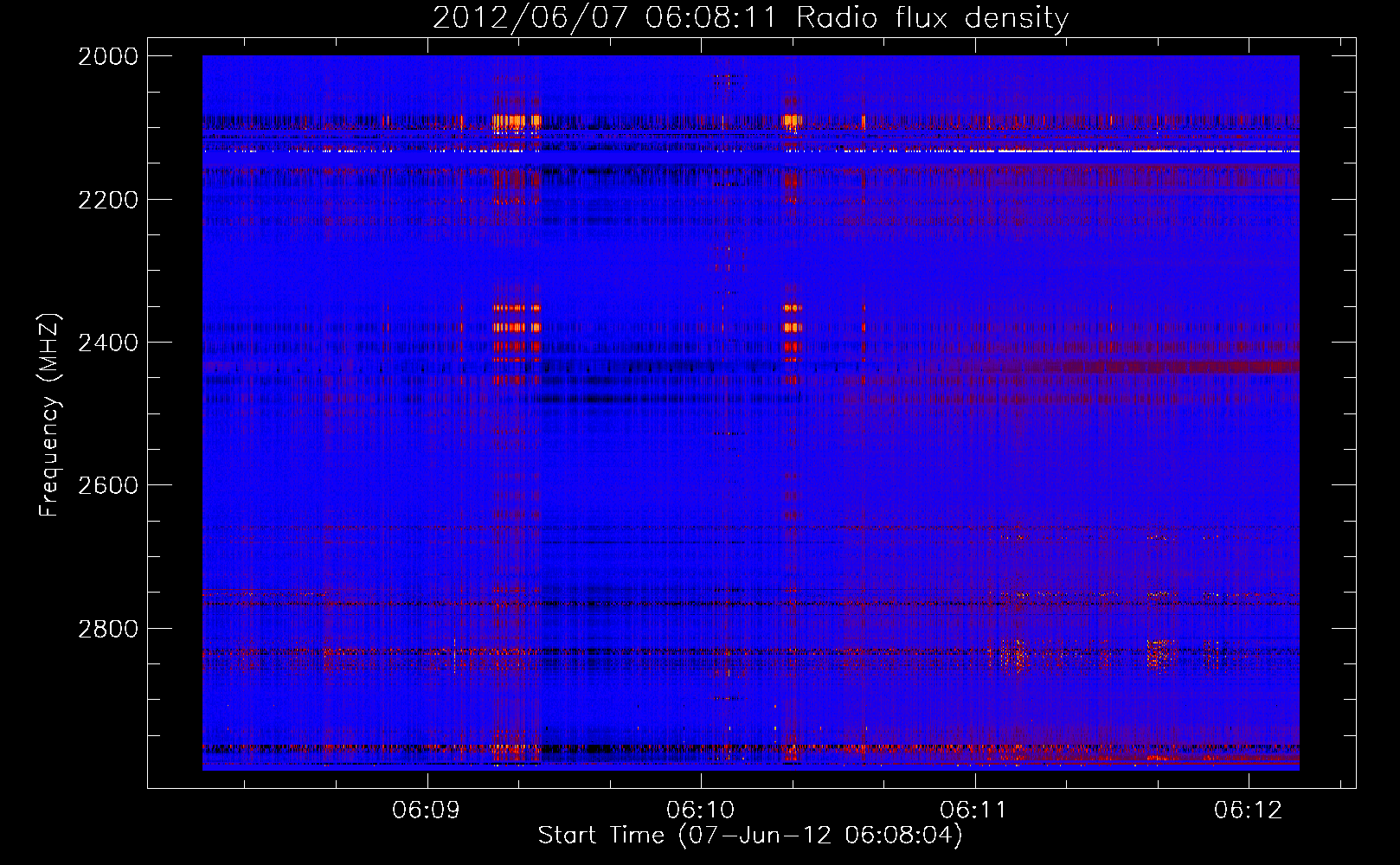Click the 'Start Time (07-Jun-12 06:08:04)' label
This screenshot has height=865, width=1400.
pyautogui.click(x=750, y=836)
